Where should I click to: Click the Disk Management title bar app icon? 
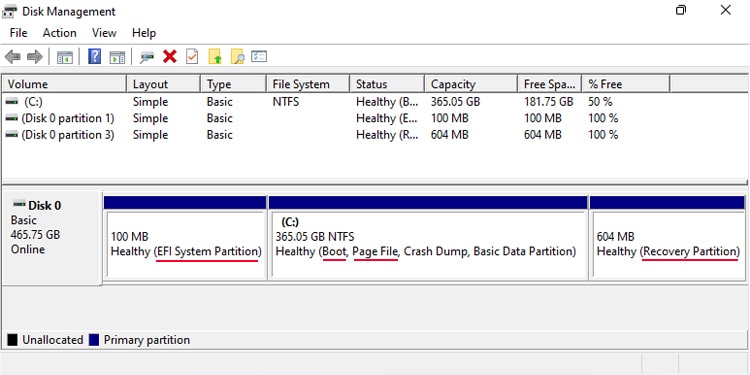click(10, 11)
